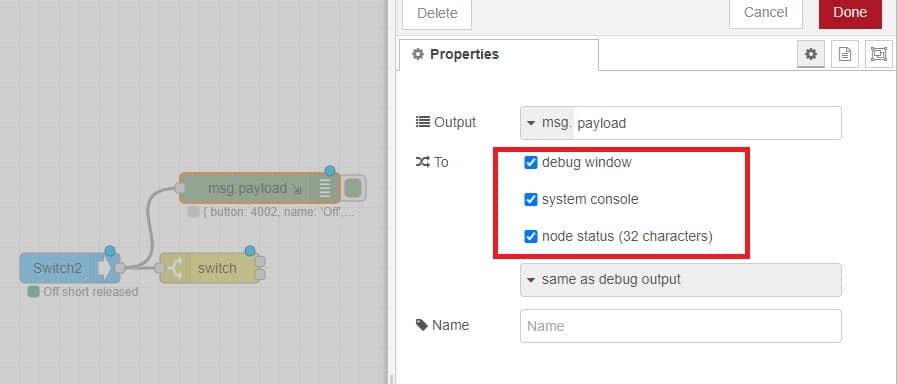
Task: Select the msg.payload debug node
Action: tap(260, 188)
